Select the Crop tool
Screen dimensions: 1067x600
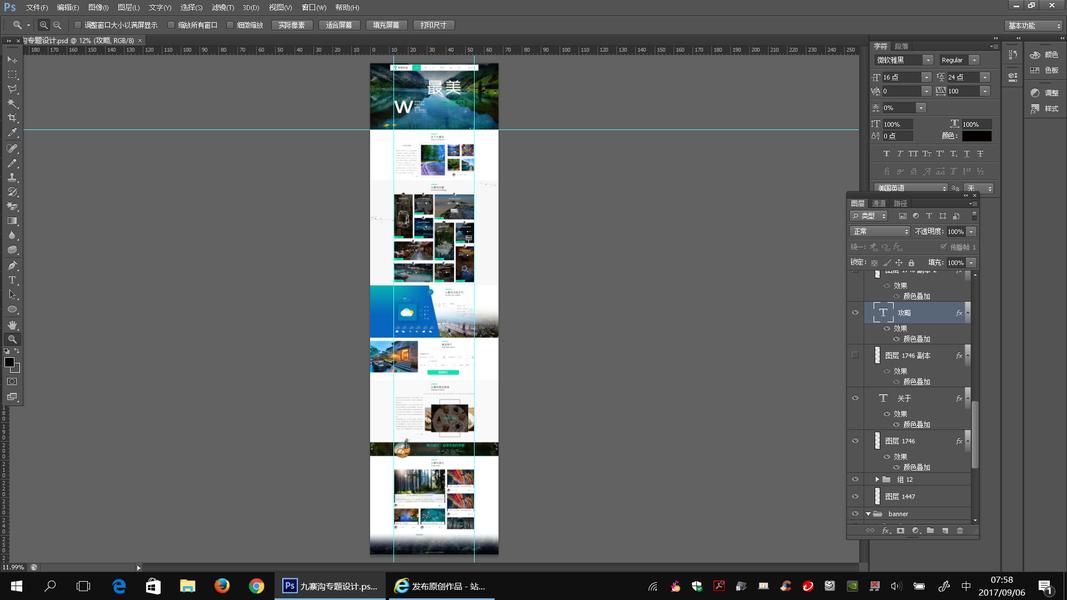click(x=12, y=118)
